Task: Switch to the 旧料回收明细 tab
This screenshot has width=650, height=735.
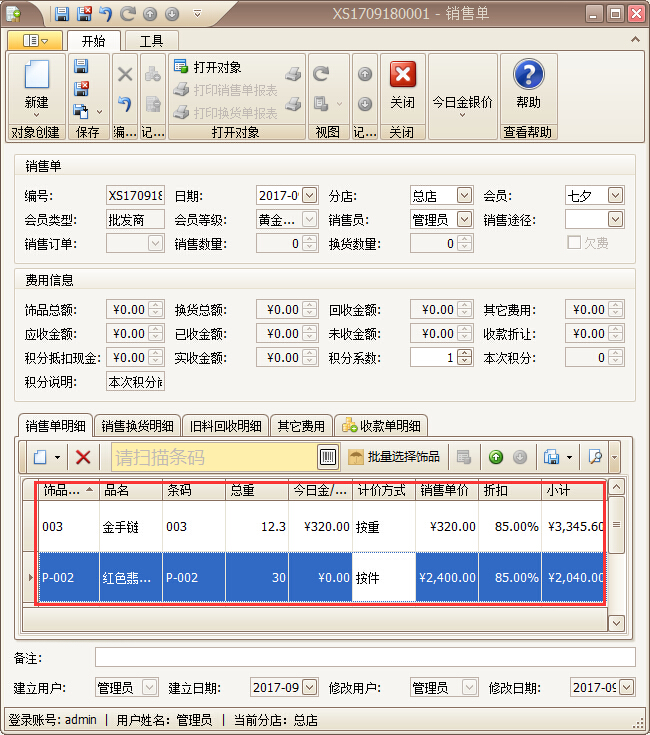Action: tap(225, 426)
